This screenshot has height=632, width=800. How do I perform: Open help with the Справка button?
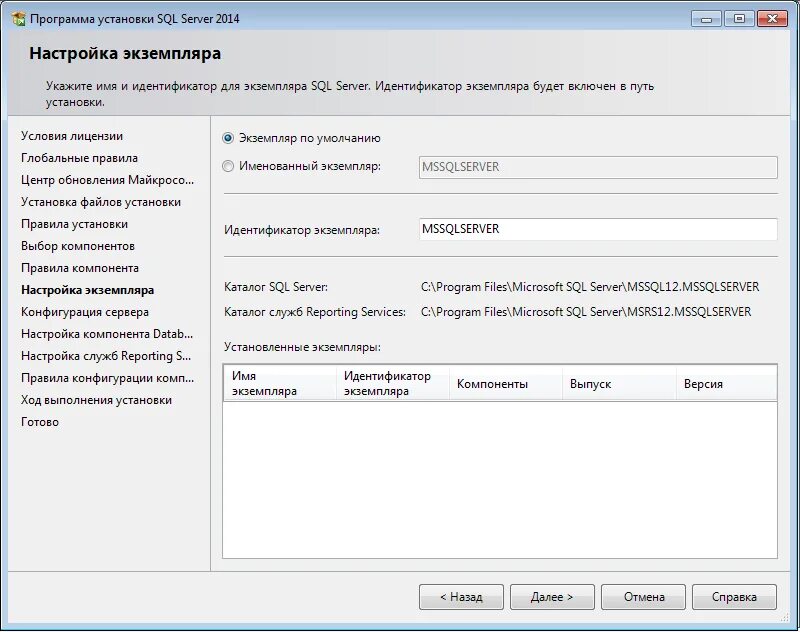click(x=734, y=597)
